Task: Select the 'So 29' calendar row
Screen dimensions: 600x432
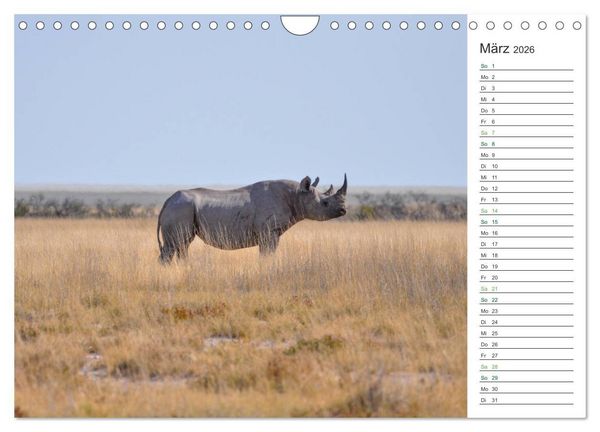Action: coord(527,378)
